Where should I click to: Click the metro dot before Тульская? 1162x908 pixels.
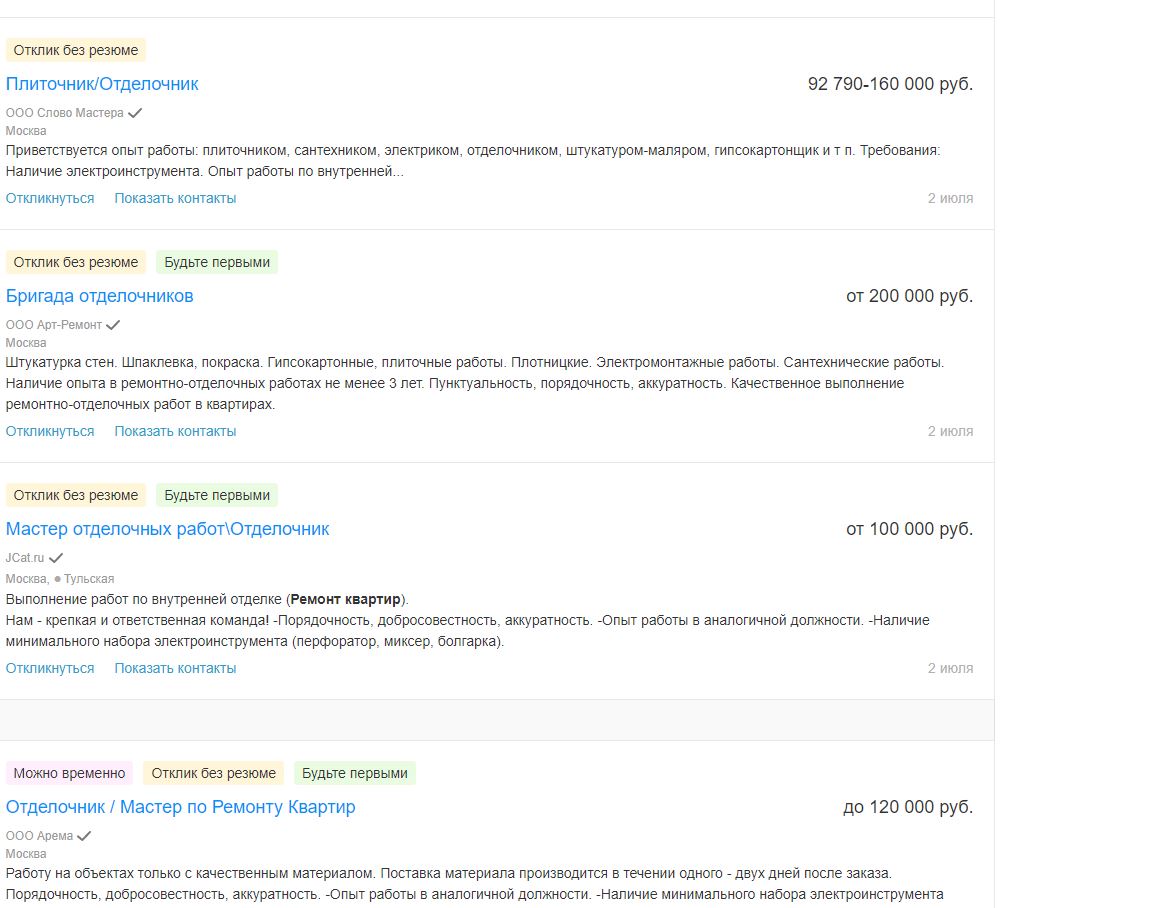click(x=58, y=579)
